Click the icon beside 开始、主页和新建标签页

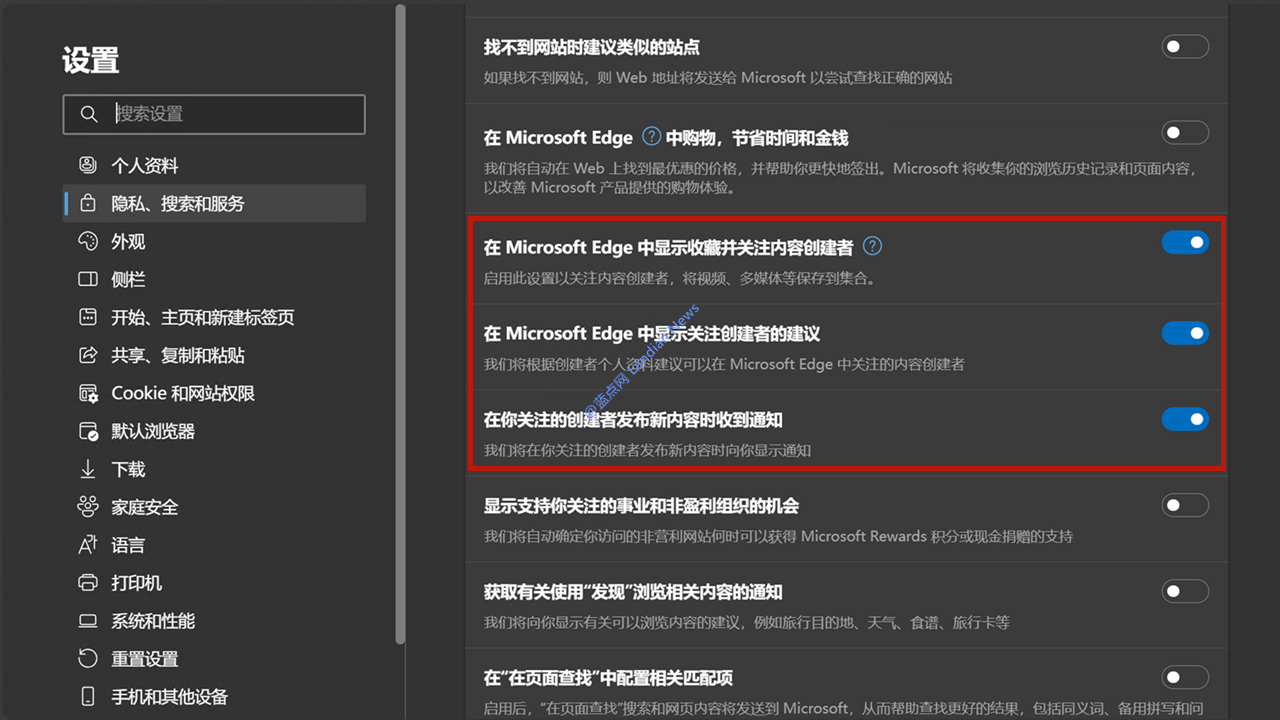click(x=88, y=317)
